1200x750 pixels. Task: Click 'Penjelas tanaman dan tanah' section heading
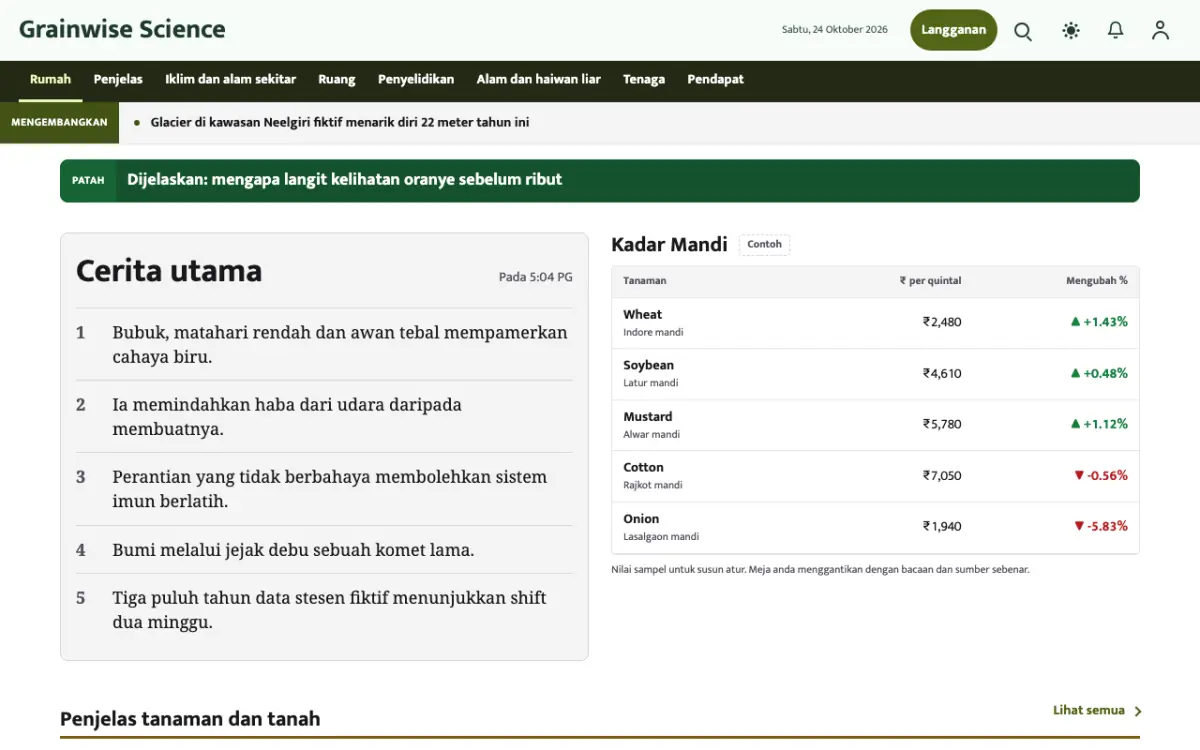pos(190,718)
